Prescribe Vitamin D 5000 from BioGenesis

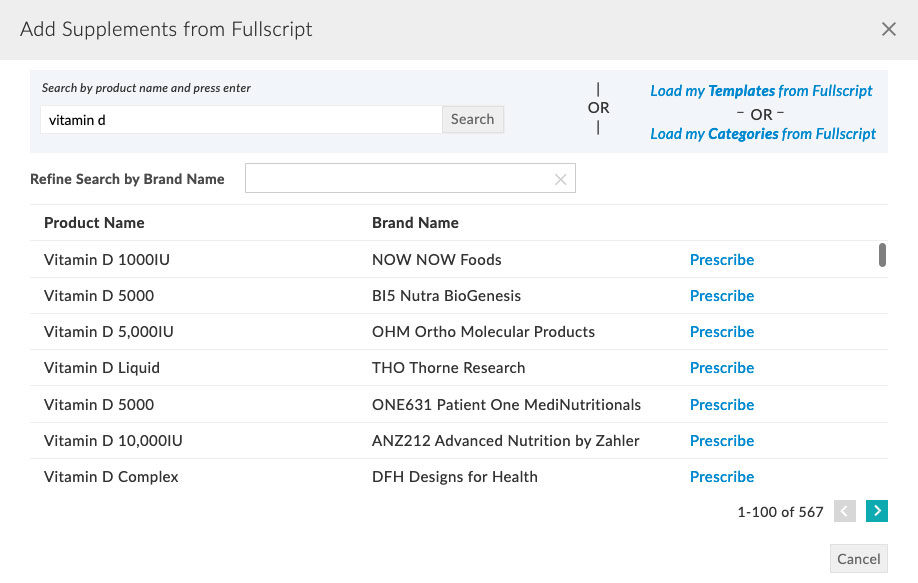coord(722,295)
